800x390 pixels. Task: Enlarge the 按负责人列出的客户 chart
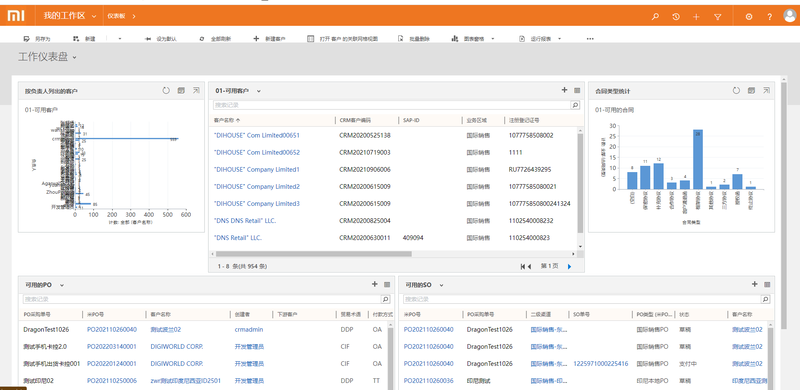coord(196,91)
